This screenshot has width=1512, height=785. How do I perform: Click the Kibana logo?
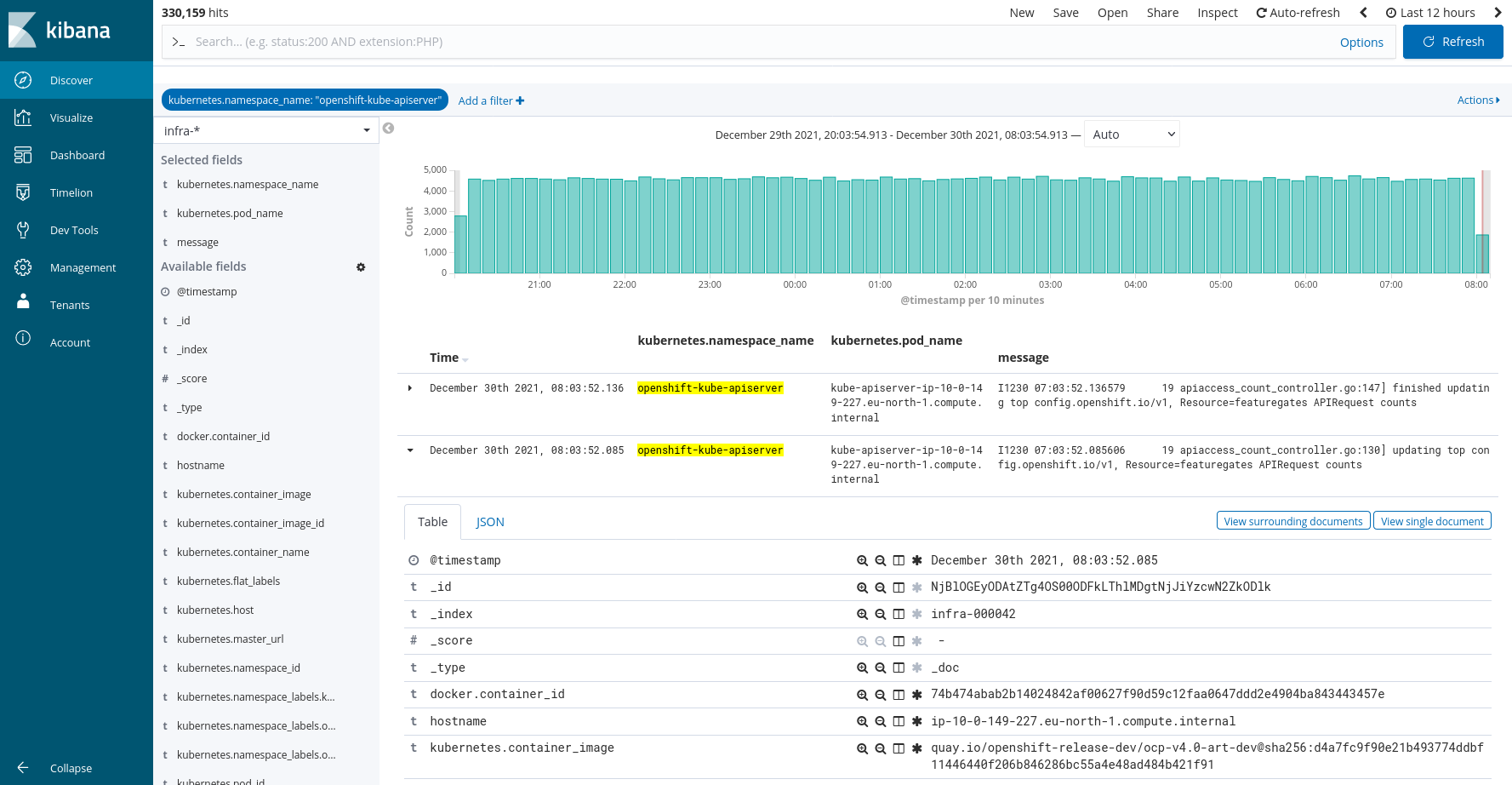coord(60,30)
